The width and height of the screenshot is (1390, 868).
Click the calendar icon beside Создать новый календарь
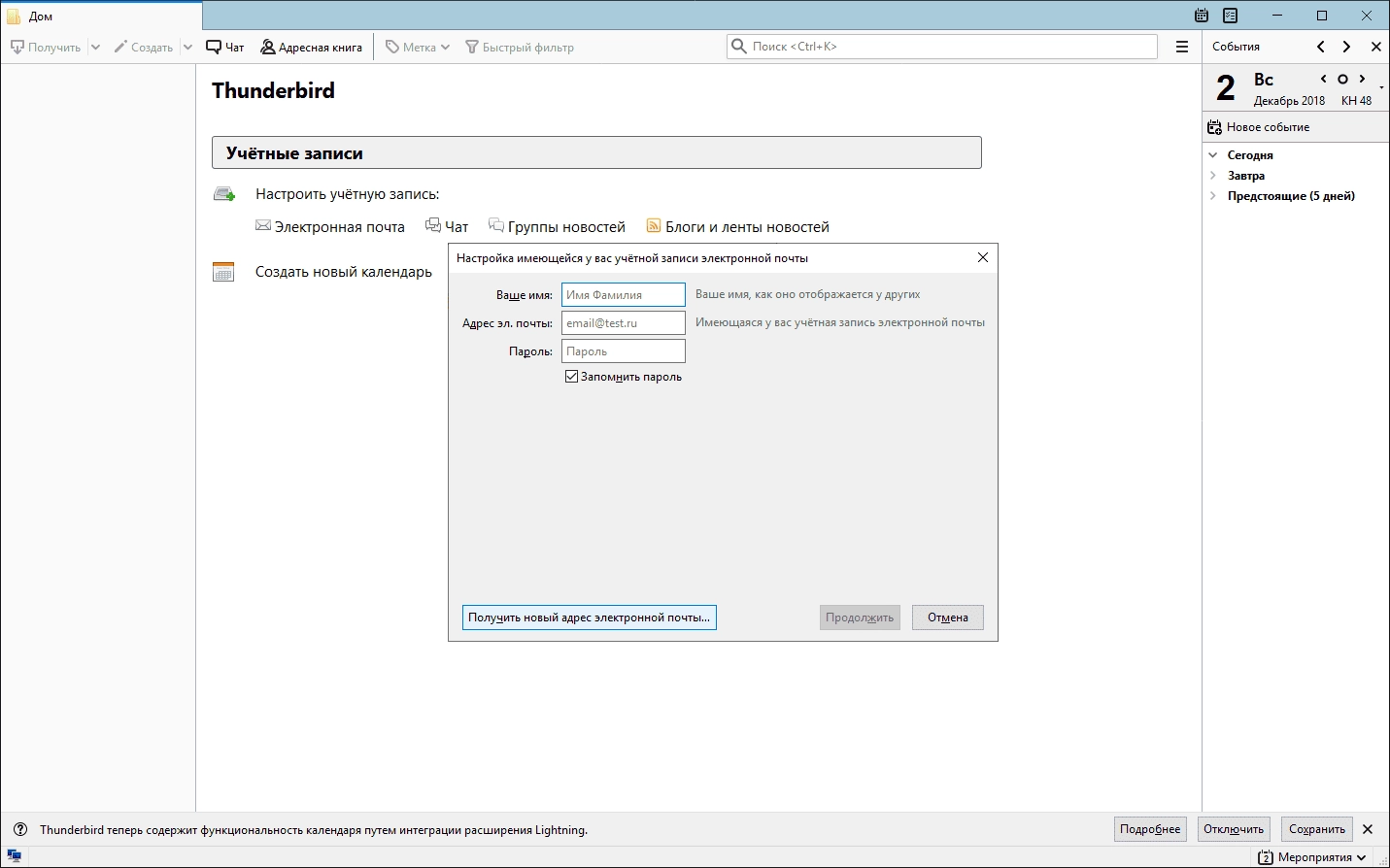[x=223, y=272]
